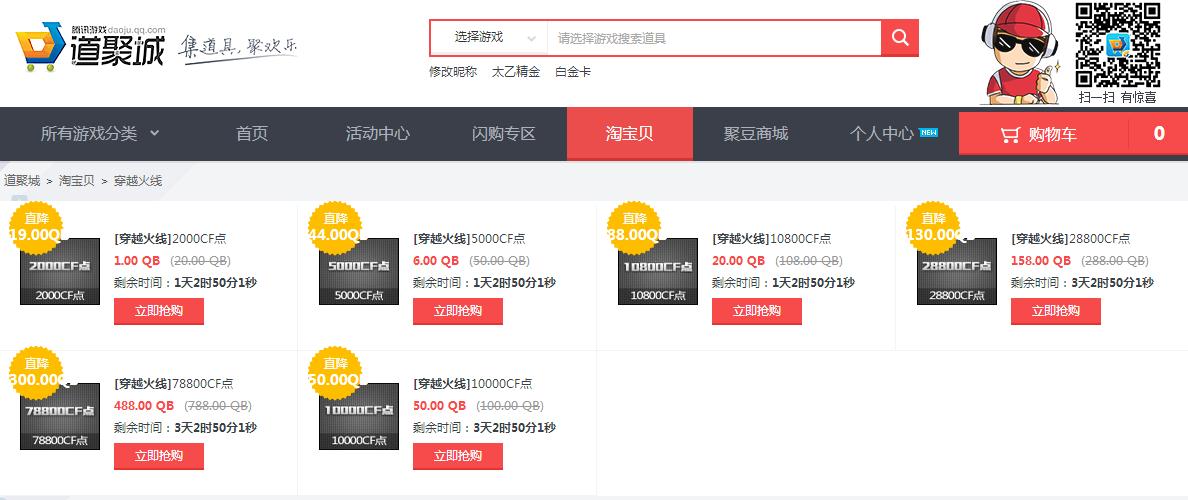Click the 直降 44.00QB discount badge
This screenshot has width=1188, height=500.
(336, 228)
